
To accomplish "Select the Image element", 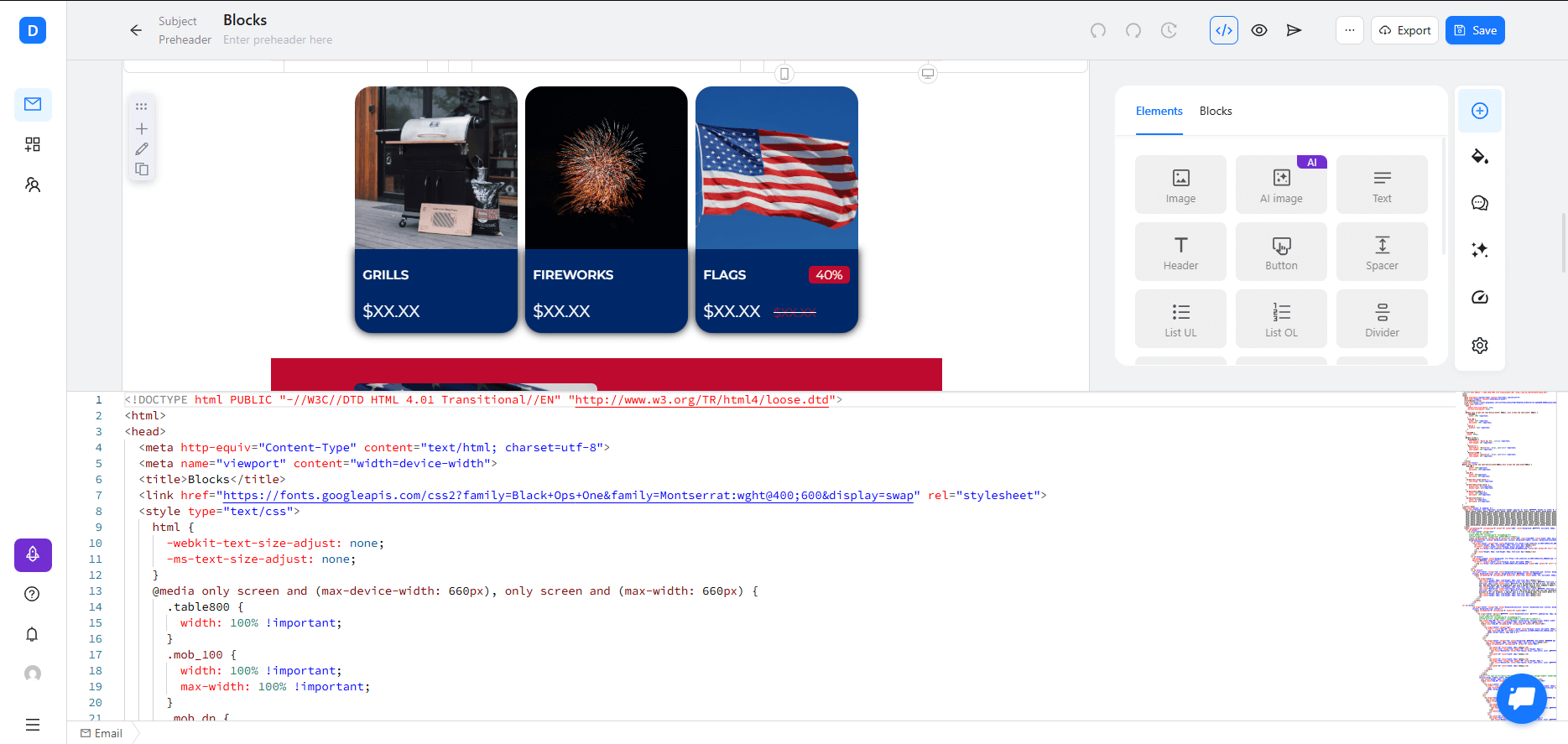I will click(x=1180, y=185).
